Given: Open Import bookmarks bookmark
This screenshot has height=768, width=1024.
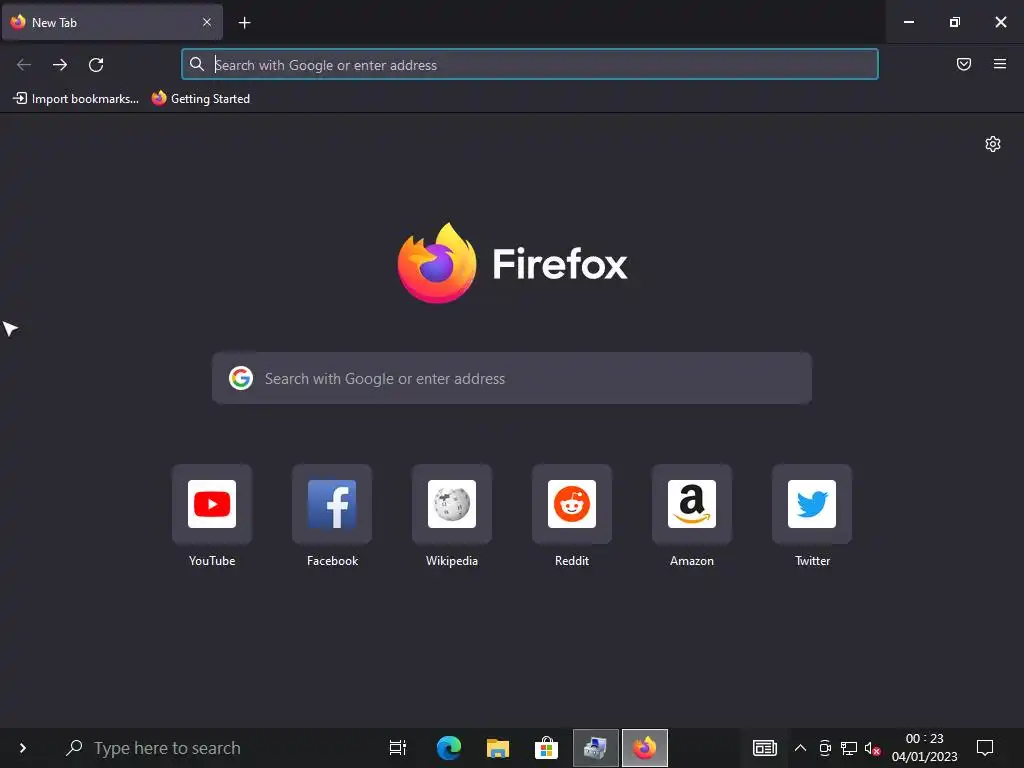Looking at the screenshot, I should [76, 99].
